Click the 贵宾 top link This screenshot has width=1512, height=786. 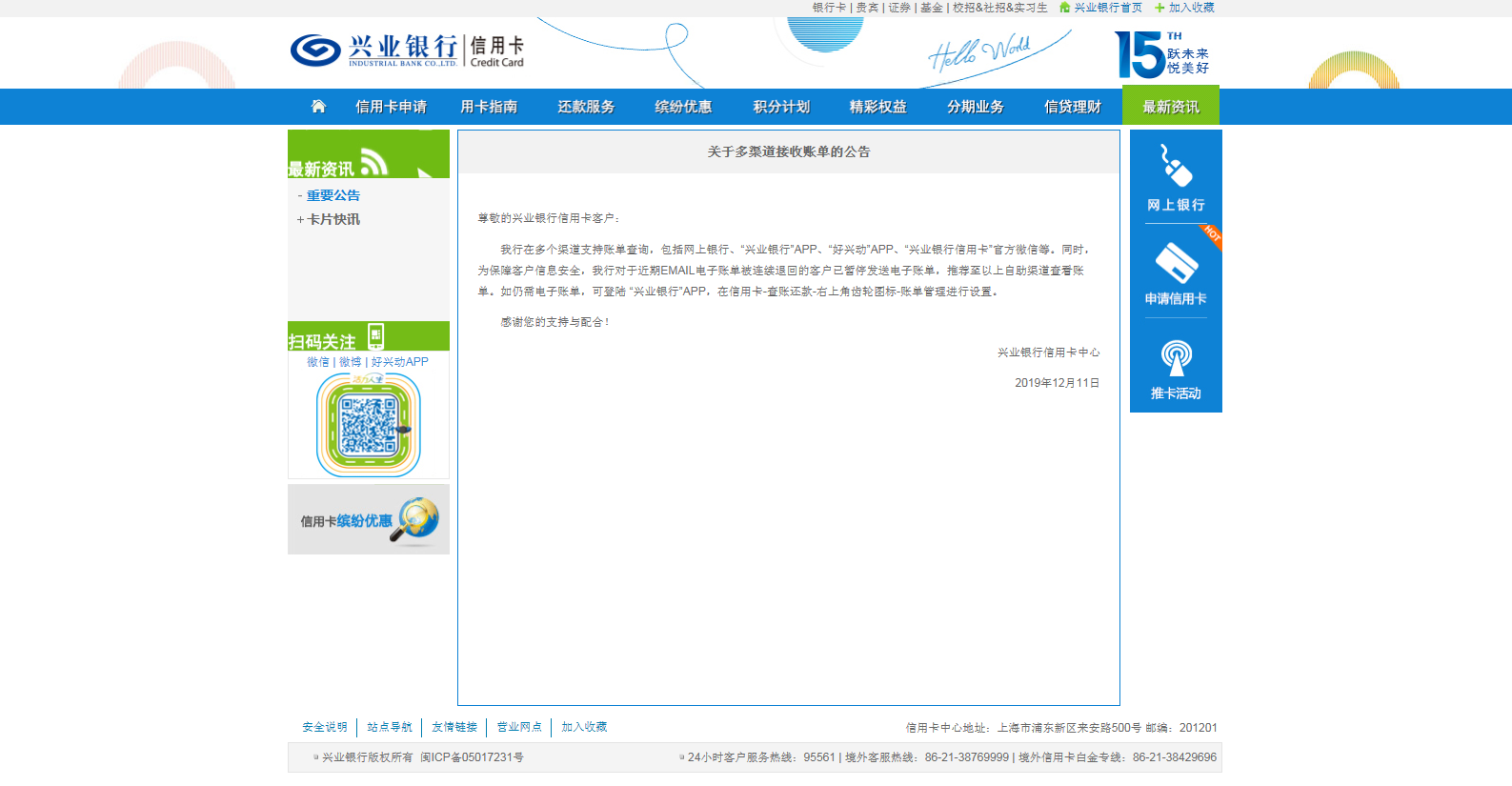click(x=867, y=8)
